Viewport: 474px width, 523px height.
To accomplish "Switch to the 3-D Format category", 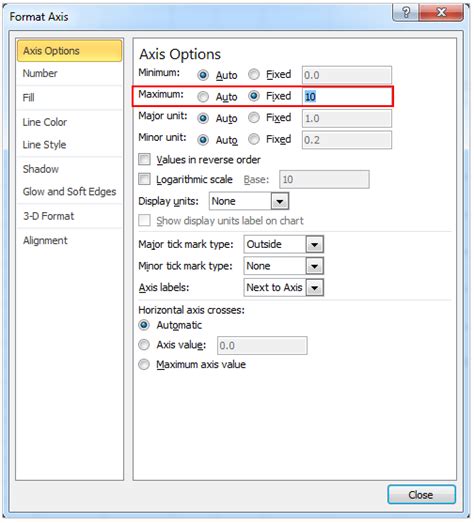I will (69, 216).
